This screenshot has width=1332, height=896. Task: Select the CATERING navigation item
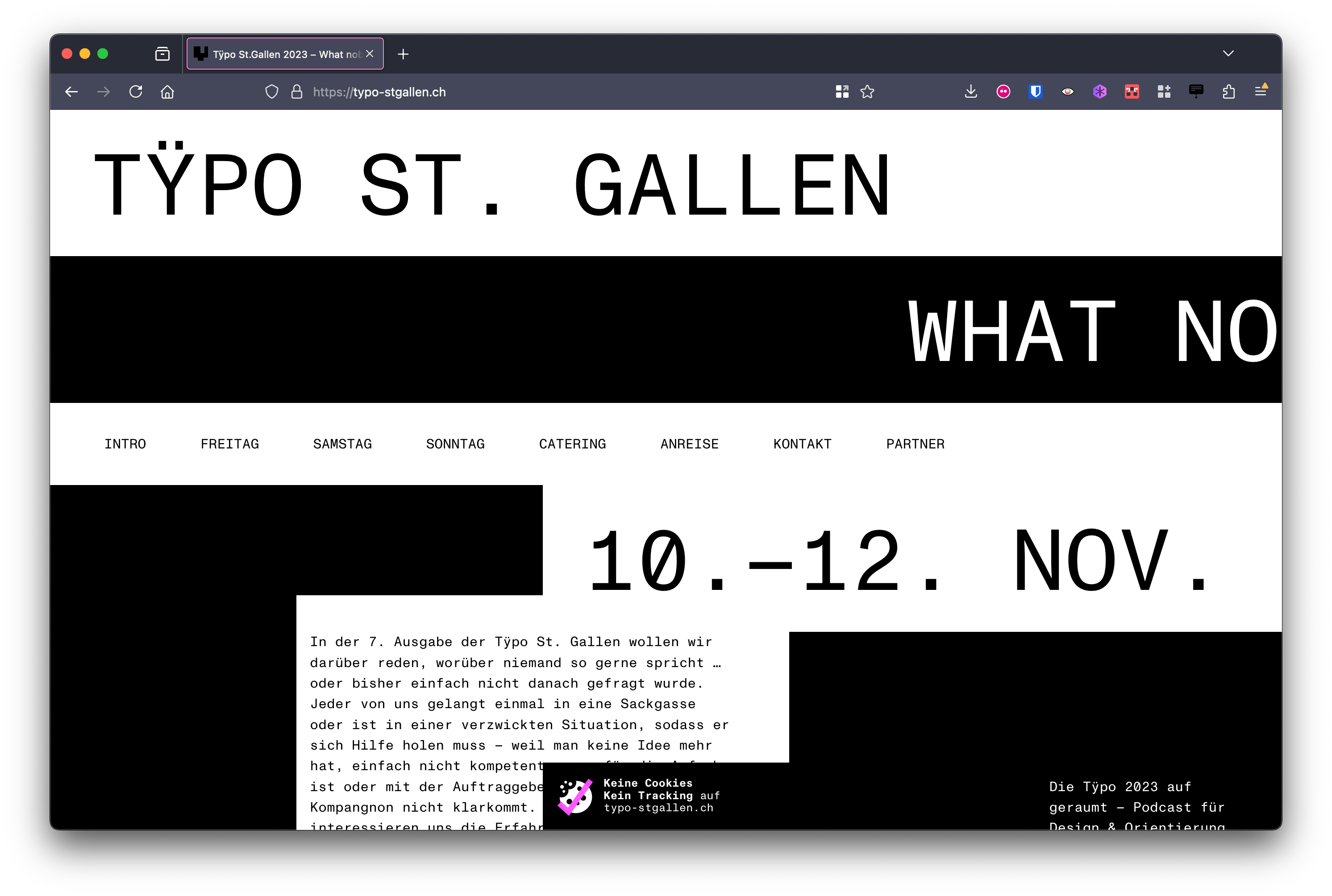click(x=572, y=444)
